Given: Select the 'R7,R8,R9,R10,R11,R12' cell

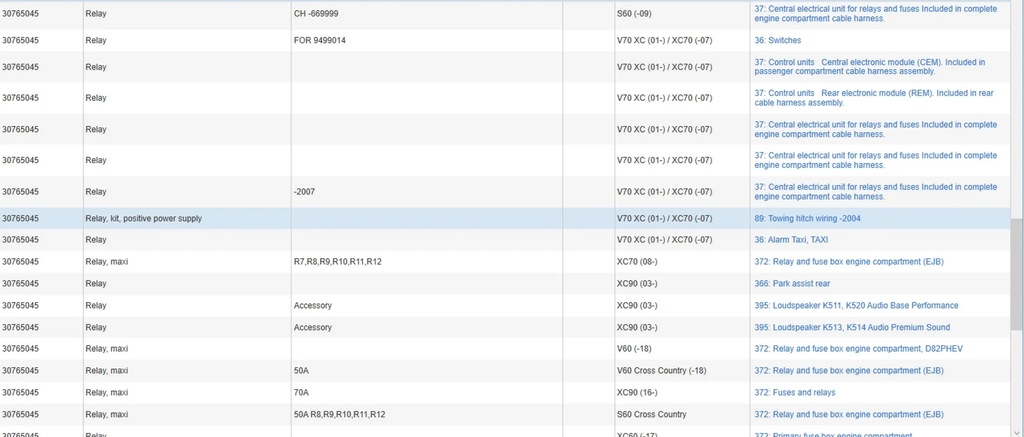Looking at the screenshot, I should click(x=427, y=262).
